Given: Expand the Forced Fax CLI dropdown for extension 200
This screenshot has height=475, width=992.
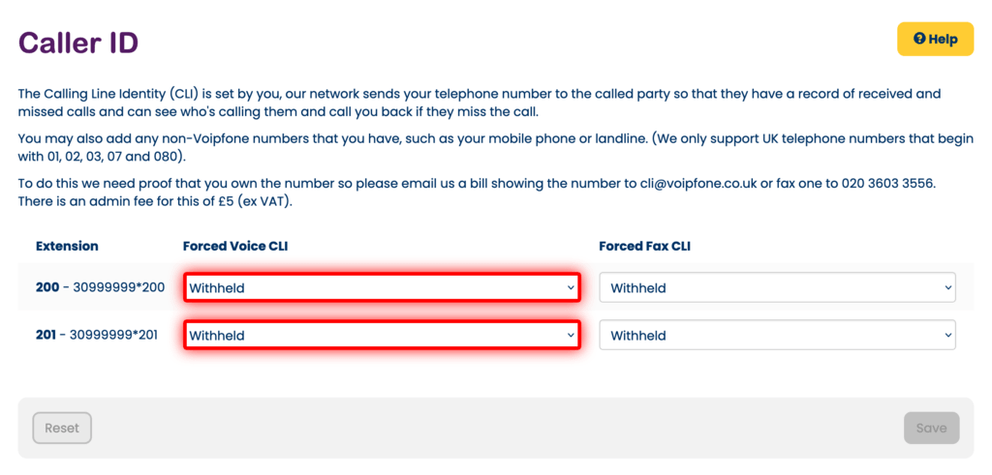Looking at the screenshot, I should (777, 288).
